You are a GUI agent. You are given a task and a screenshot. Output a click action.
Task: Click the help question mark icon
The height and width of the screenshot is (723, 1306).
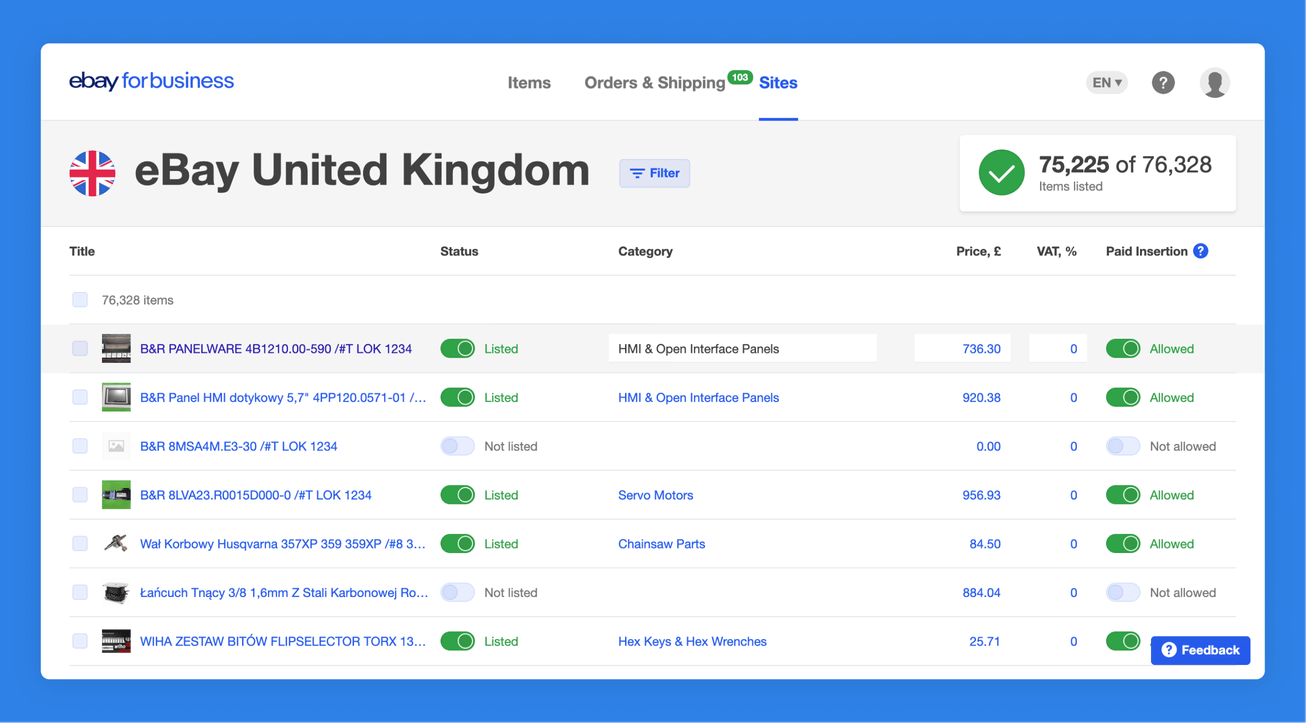[1163, 83]
